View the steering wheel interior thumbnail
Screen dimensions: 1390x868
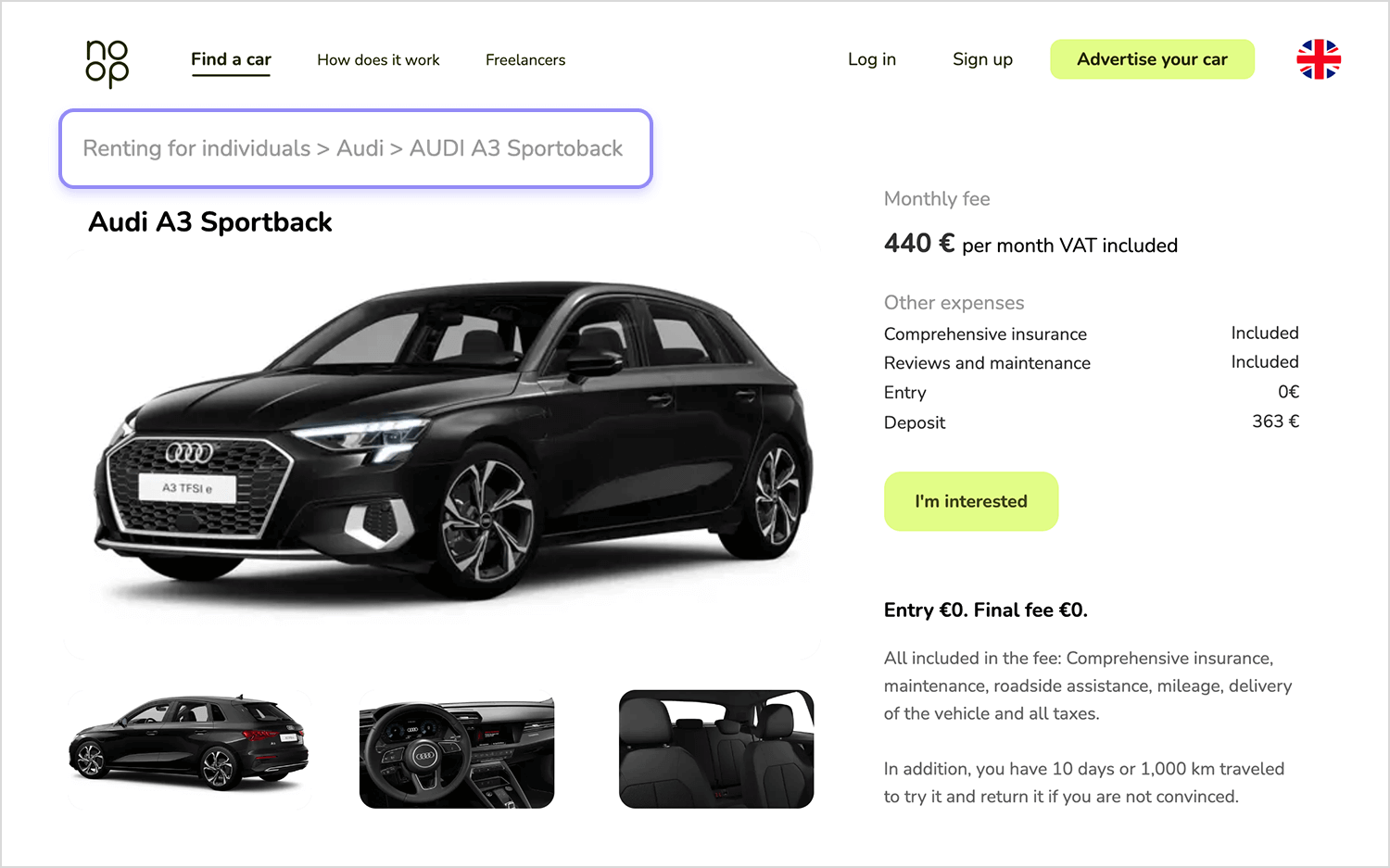point(457,748)
